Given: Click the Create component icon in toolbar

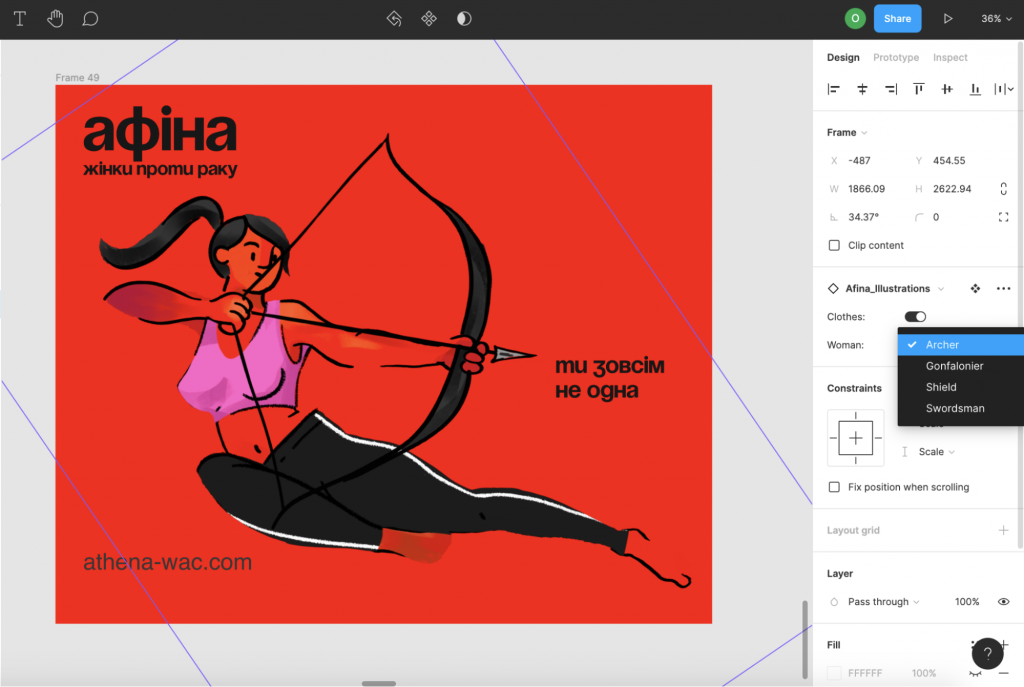Looking at the screenshot, I should (x=429, y=19).
